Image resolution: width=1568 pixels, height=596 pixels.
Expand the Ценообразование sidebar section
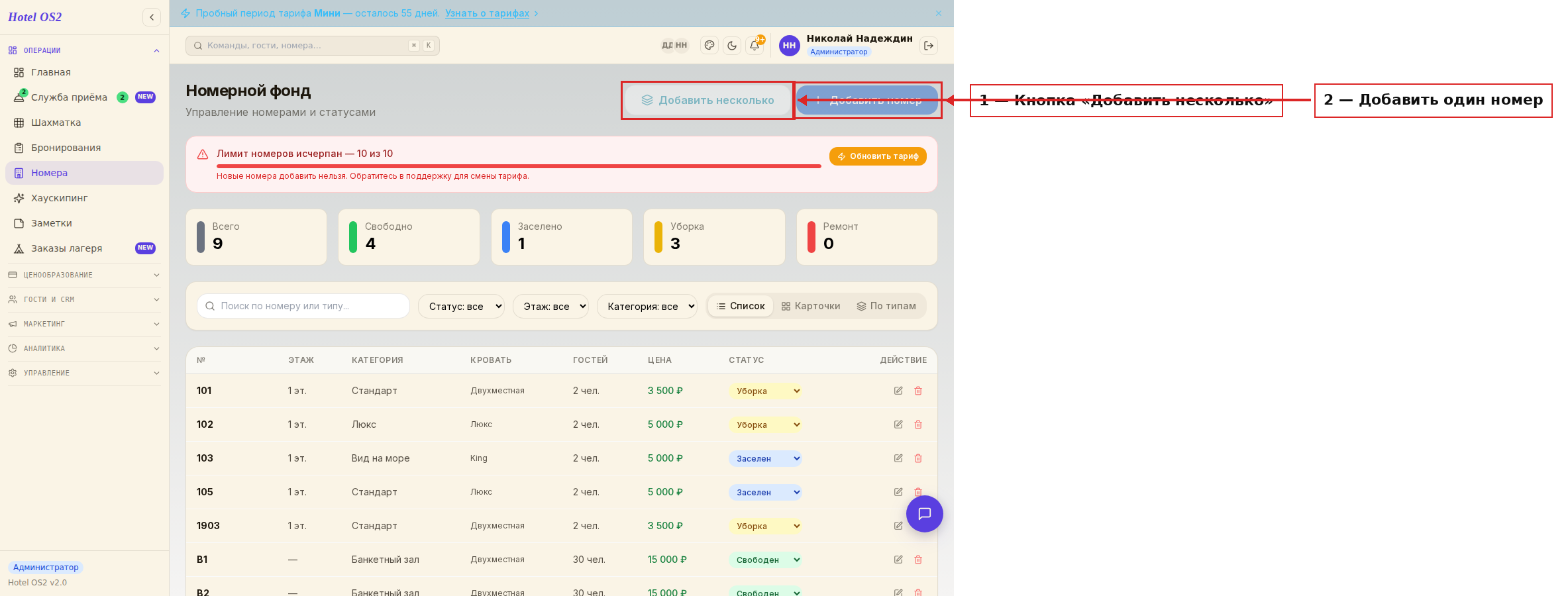point(84,275)
